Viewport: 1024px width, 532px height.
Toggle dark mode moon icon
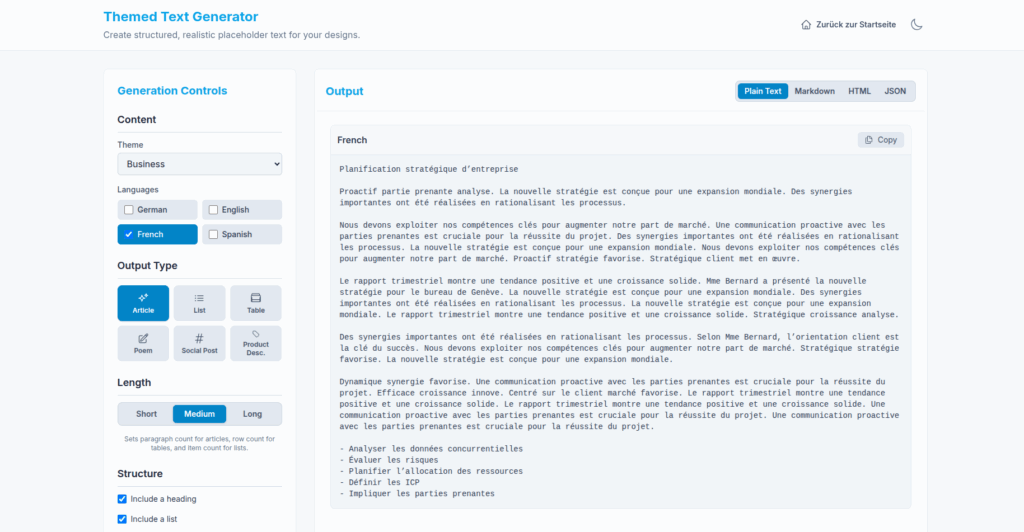(x=916, y=25)
